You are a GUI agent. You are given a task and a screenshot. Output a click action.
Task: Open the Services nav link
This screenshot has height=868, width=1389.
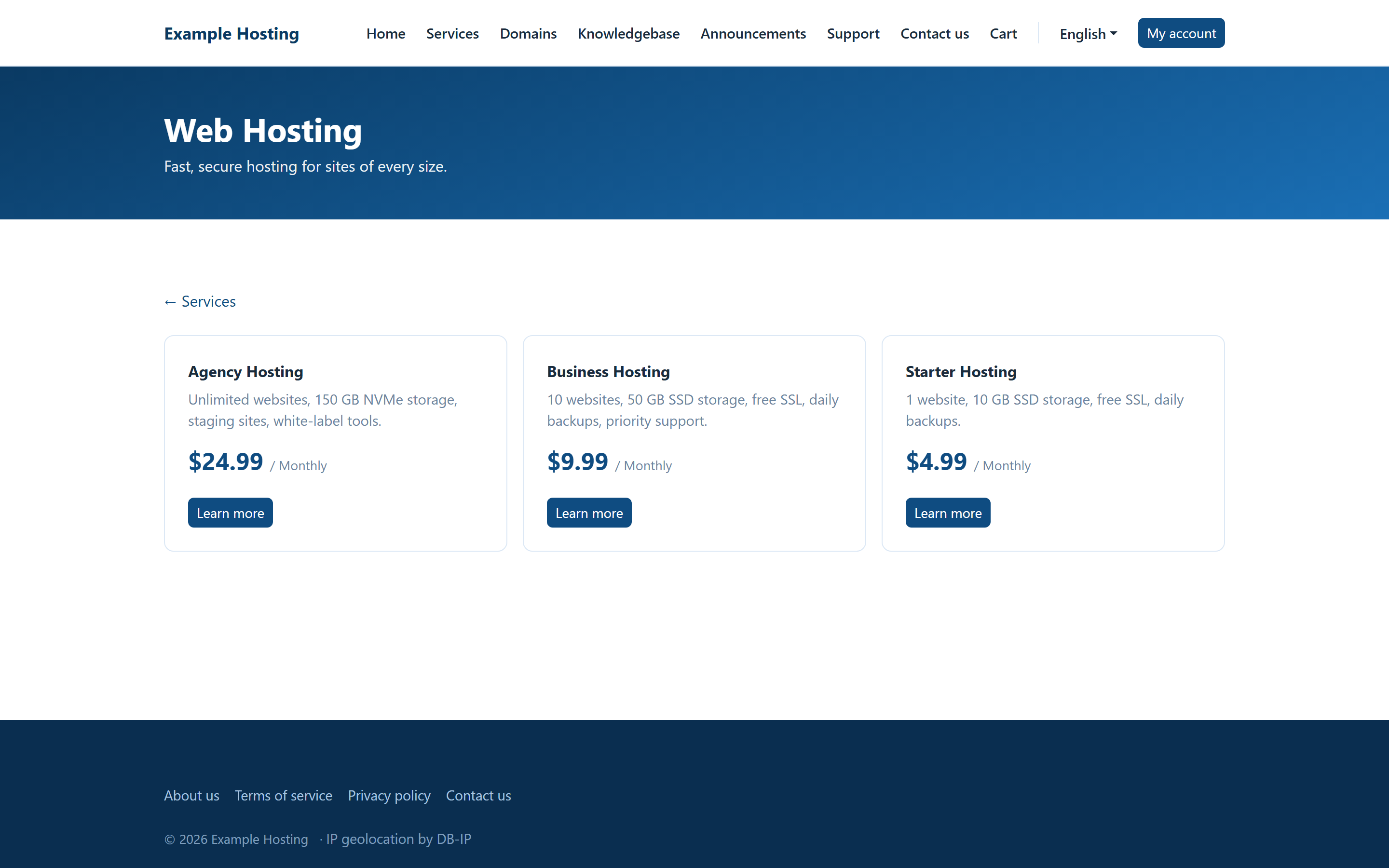452,34
